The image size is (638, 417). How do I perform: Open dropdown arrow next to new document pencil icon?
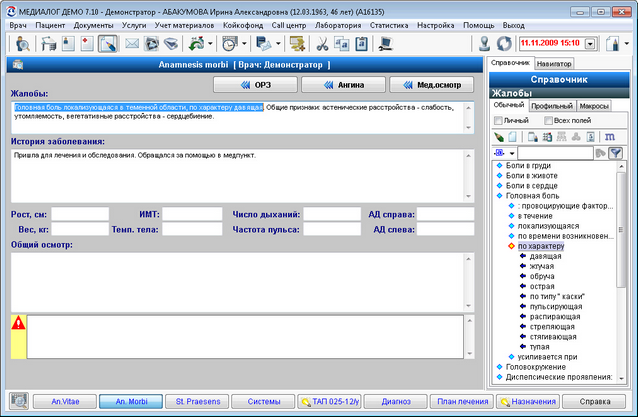[627, 44]
